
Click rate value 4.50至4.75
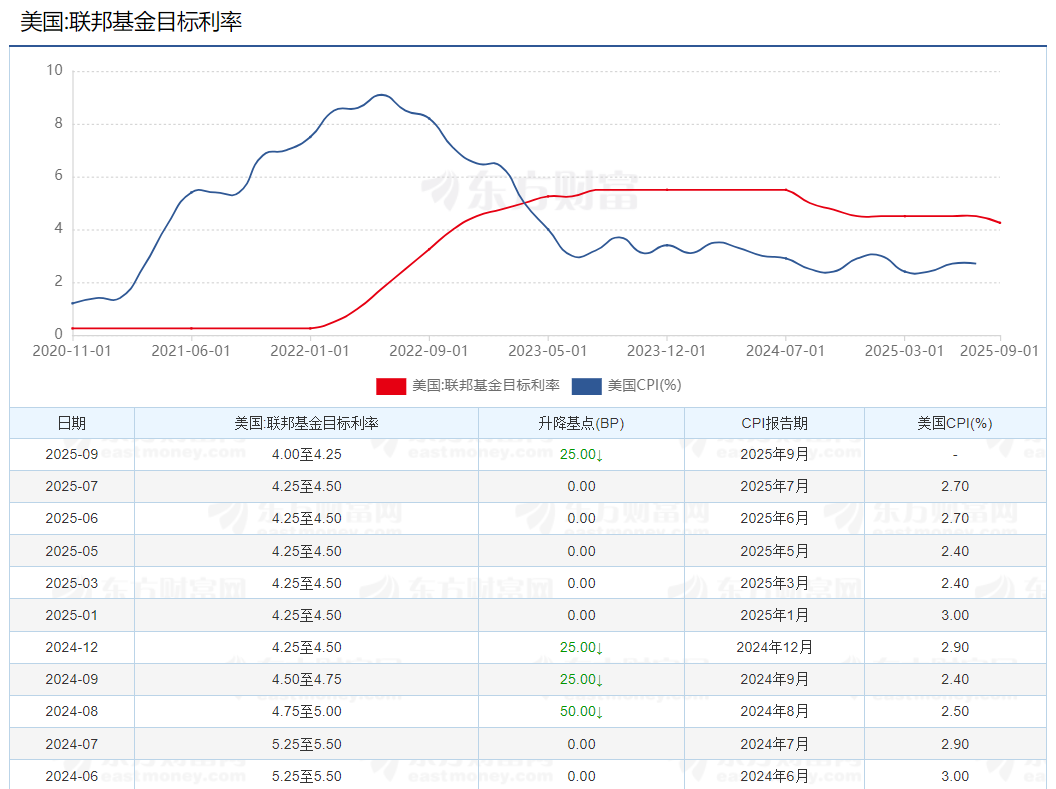coord(306,679)
